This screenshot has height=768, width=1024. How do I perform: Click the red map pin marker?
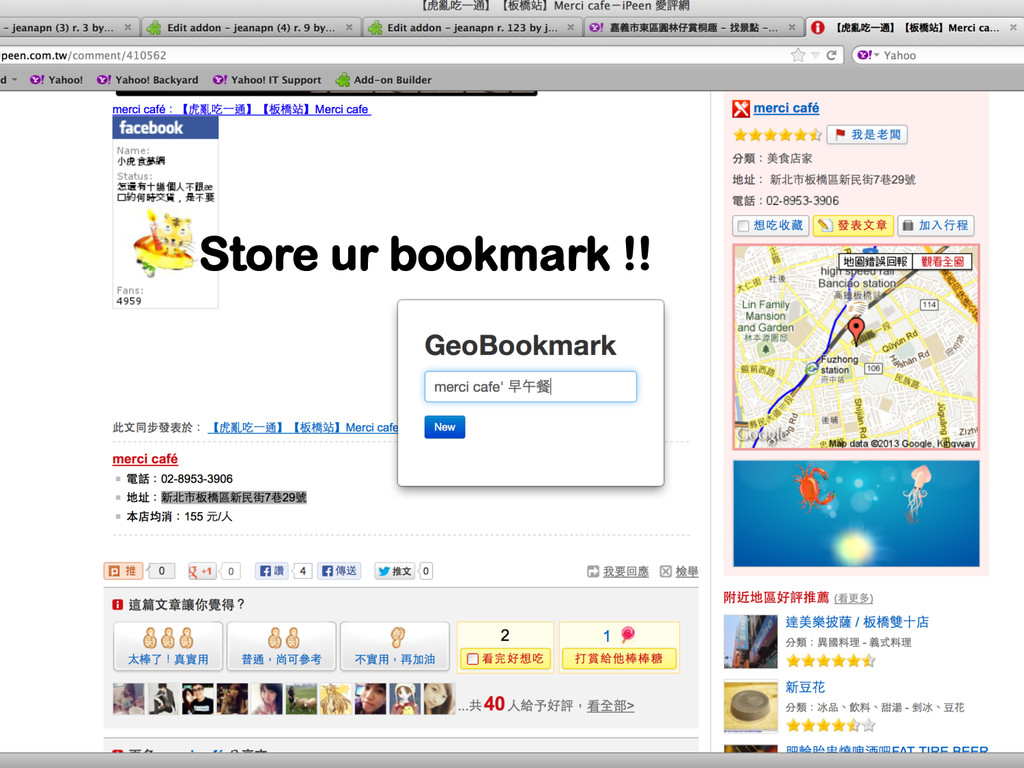(x=856, y=330)
